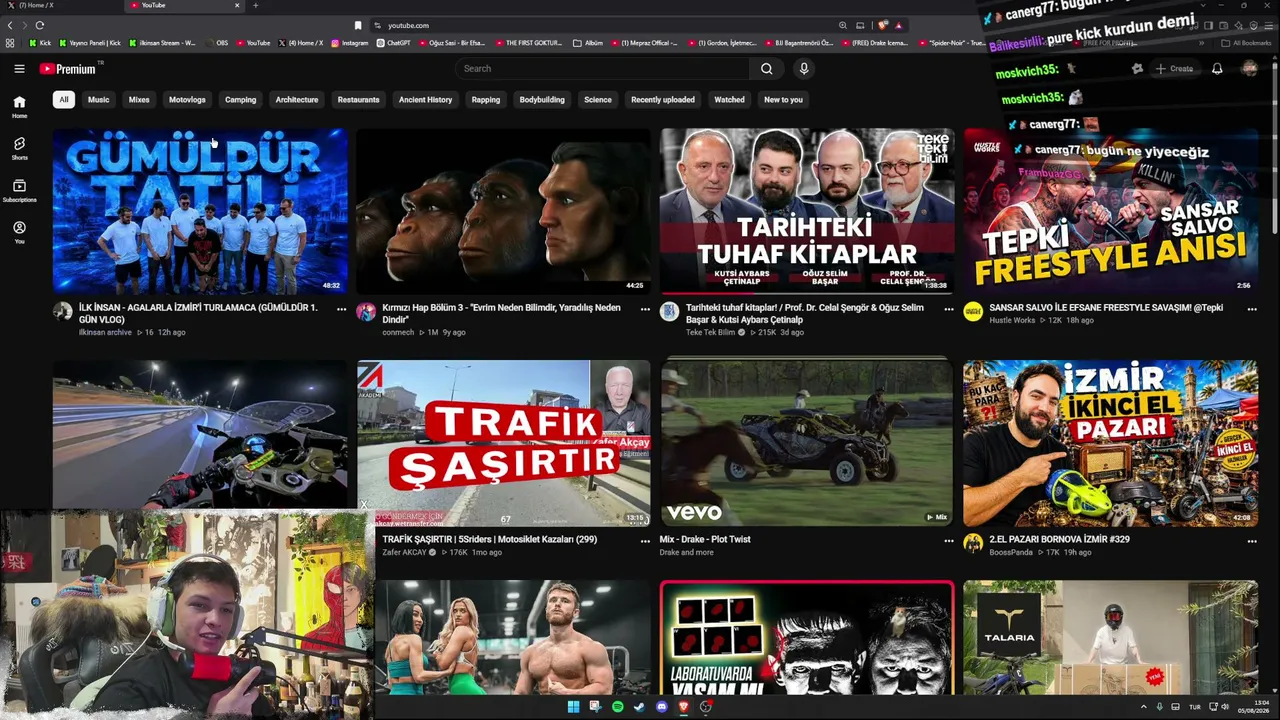Filter the feed by Music
Image resolution: width=1280 pixels, height=720 pixels.
(98, 100)
